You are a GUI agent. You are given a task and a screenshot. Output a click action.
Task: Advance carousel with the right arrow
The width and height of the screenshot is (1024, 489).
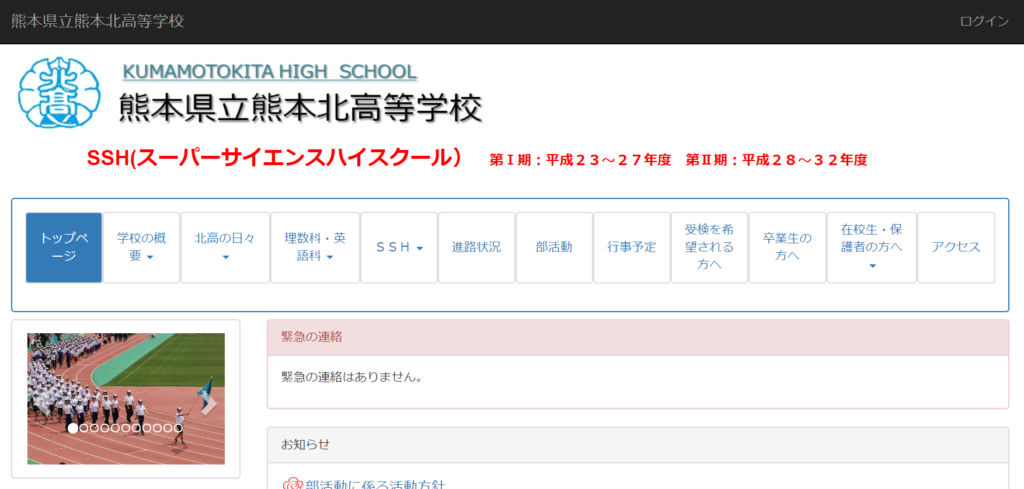209,403
